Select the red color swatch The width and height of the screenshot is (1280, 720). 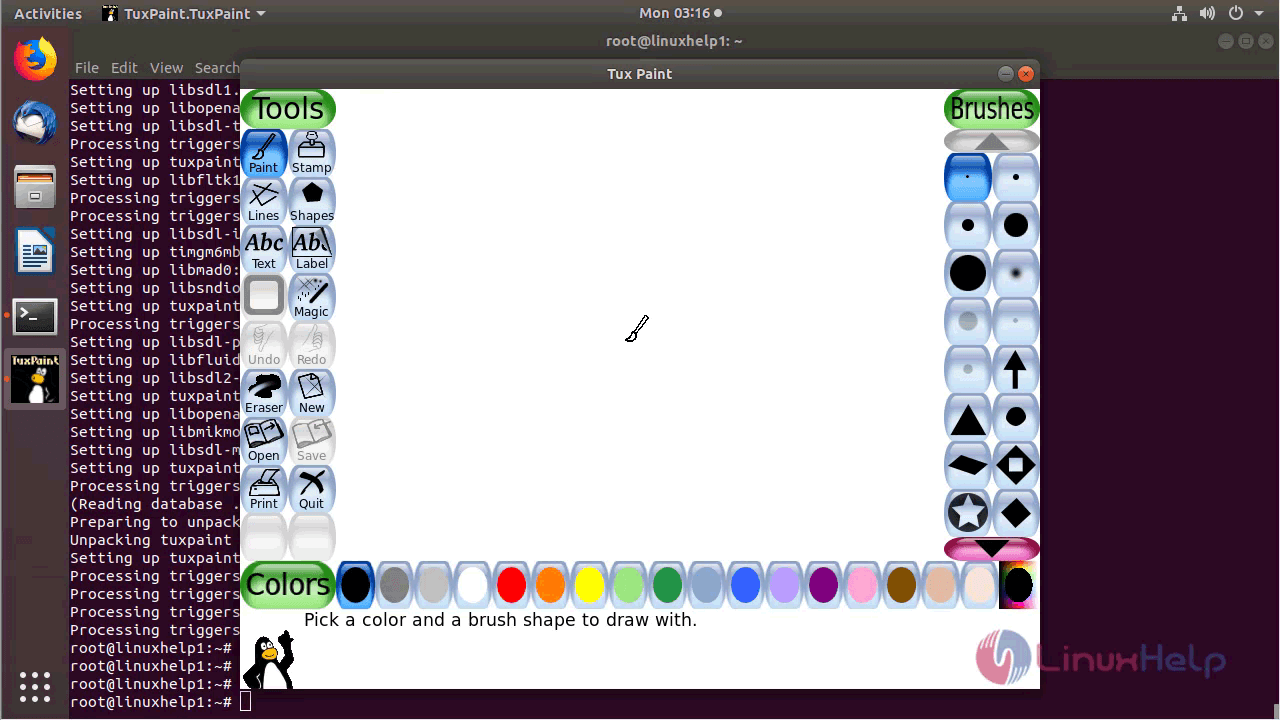click(511, 584)
